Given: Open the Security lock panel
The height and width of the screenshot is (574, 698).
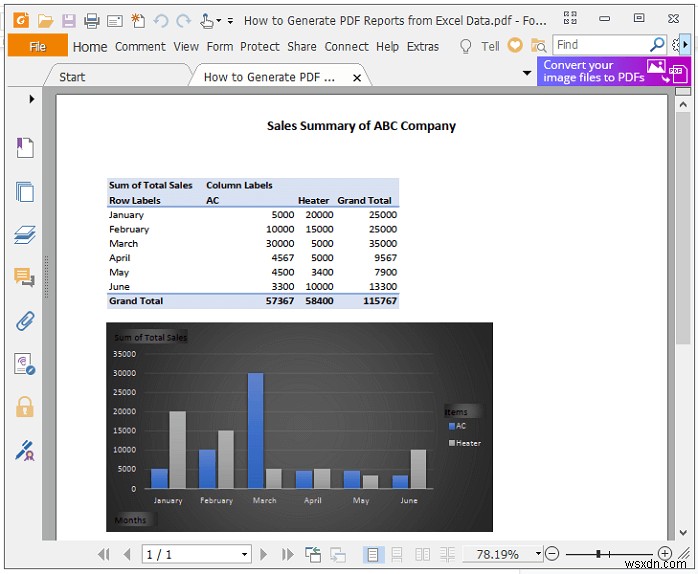Looking at the screenshot, I should point(24,407).
